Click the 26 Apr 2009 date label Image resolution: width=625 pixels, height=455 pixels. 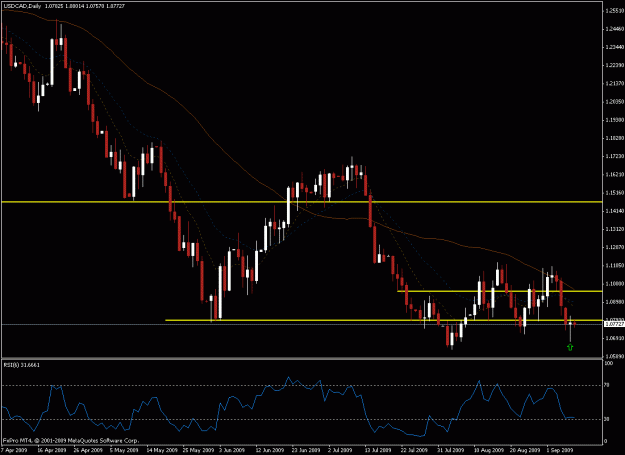point(88,450)
